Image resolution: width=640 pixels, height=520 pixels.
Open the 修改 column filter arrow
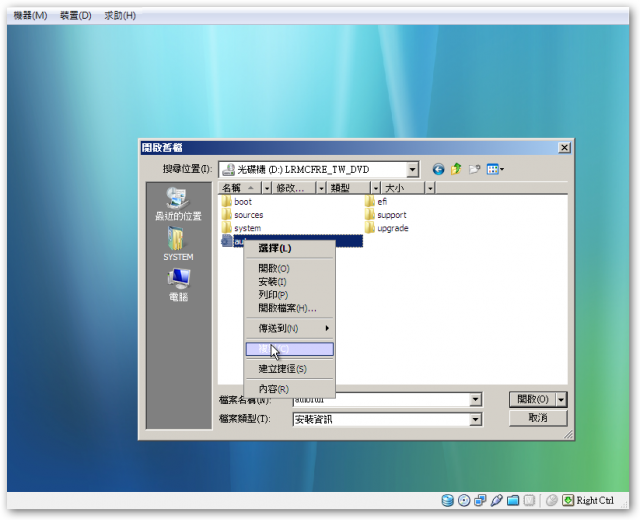click(321, 188)
